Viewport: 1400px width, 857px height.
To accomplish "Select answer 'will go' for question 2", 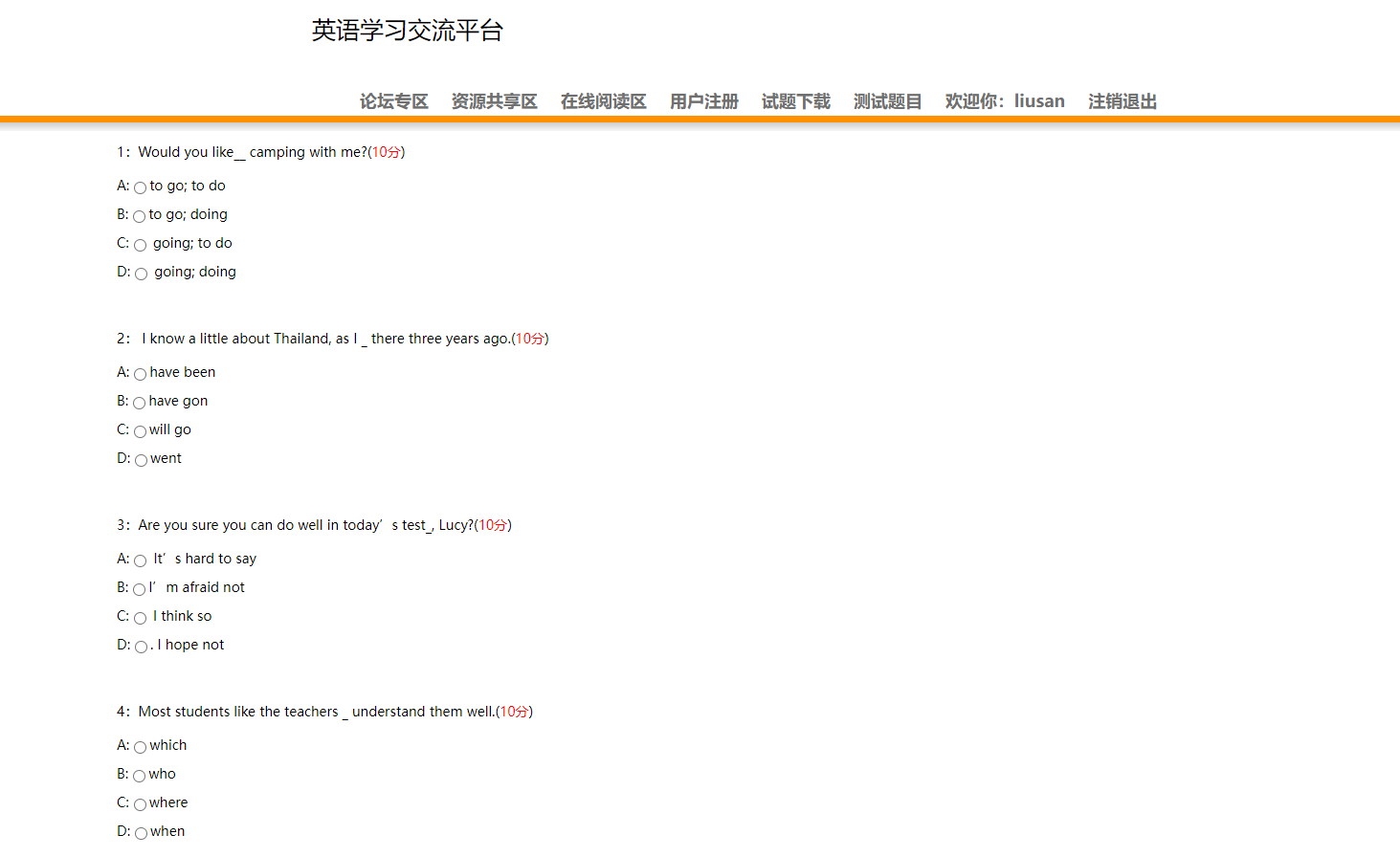I will click(x=139, y=431).
